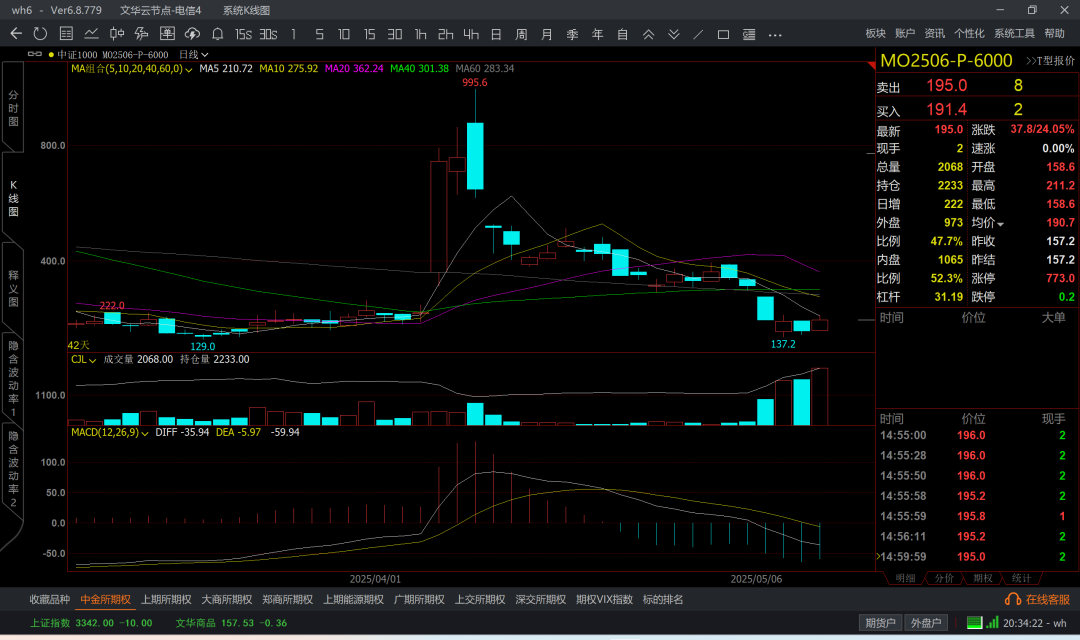Screen dimensions: 1080x640
Task: Click the refresh icon in toolbar
Action: click(40, 34)
